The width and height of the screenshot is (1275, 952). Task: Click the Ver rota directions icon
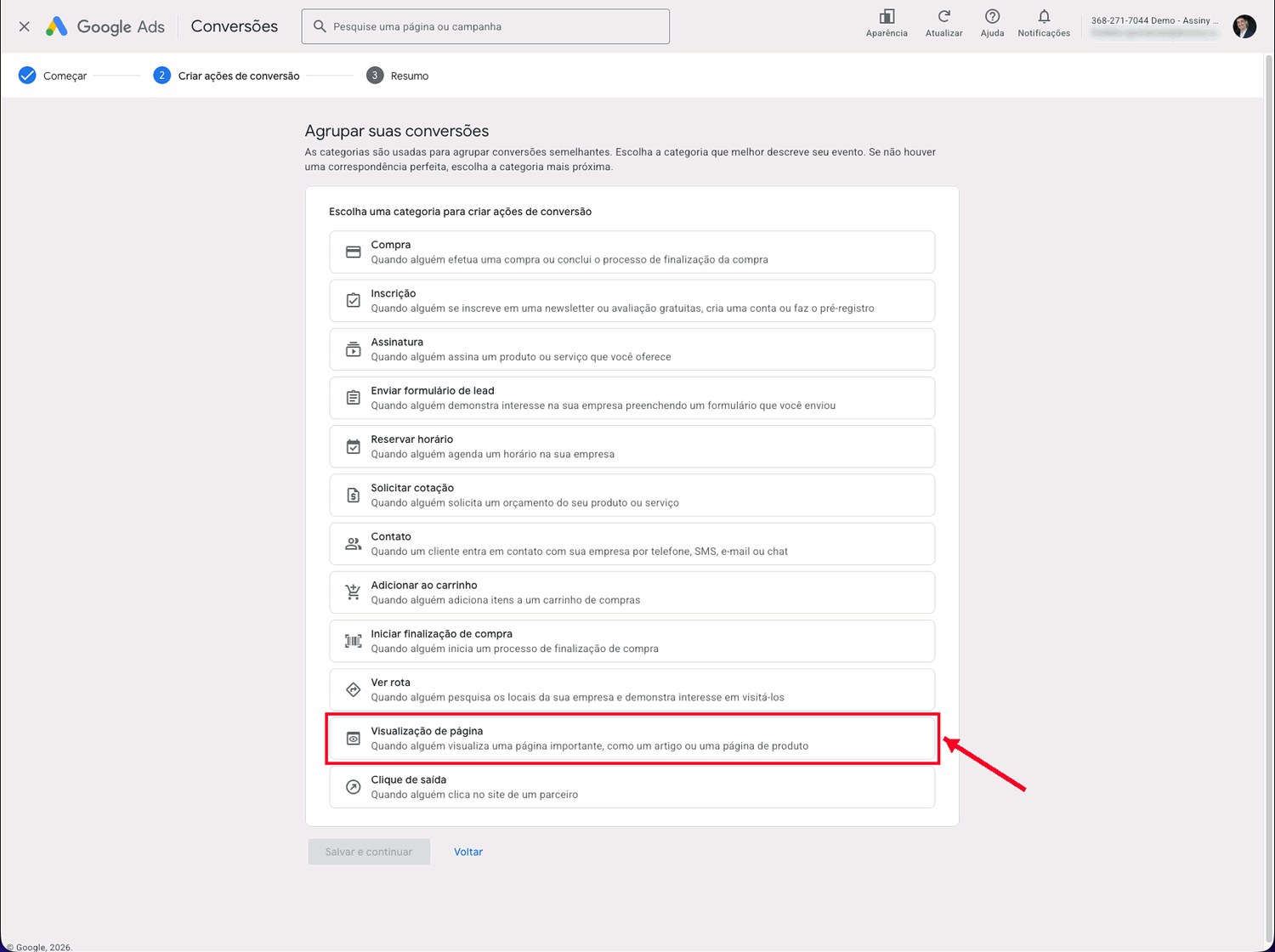pyautogui.click(x=354, y=689)
